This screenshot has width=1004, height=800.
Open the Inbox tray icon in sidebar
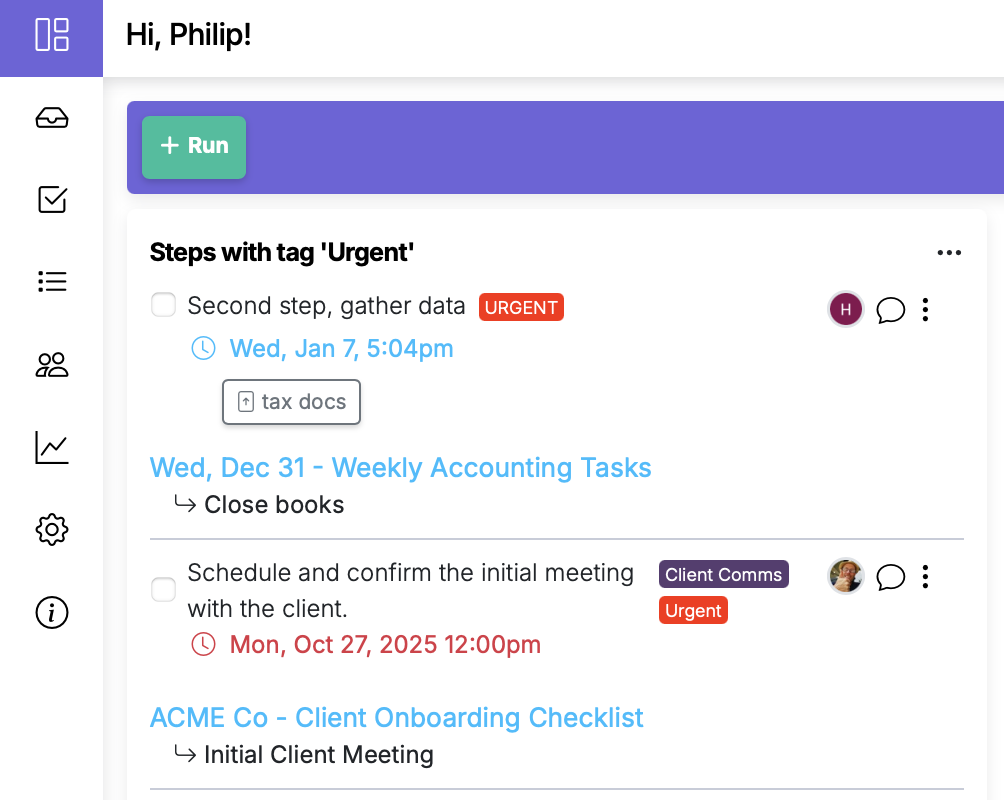pos(51,117)
